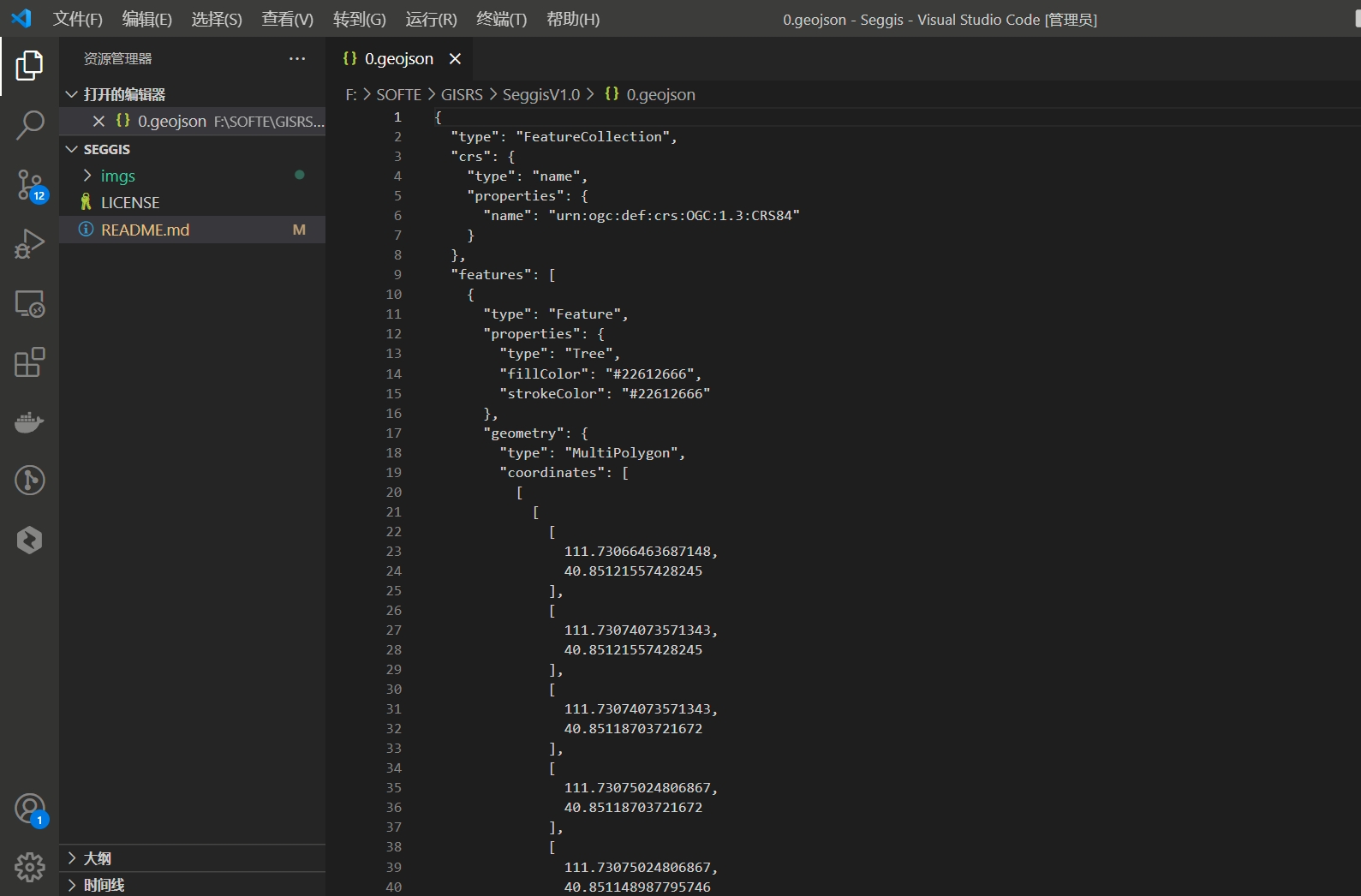Open README.md in the explorer
The image size is (1361, 896).
(192, 230)
